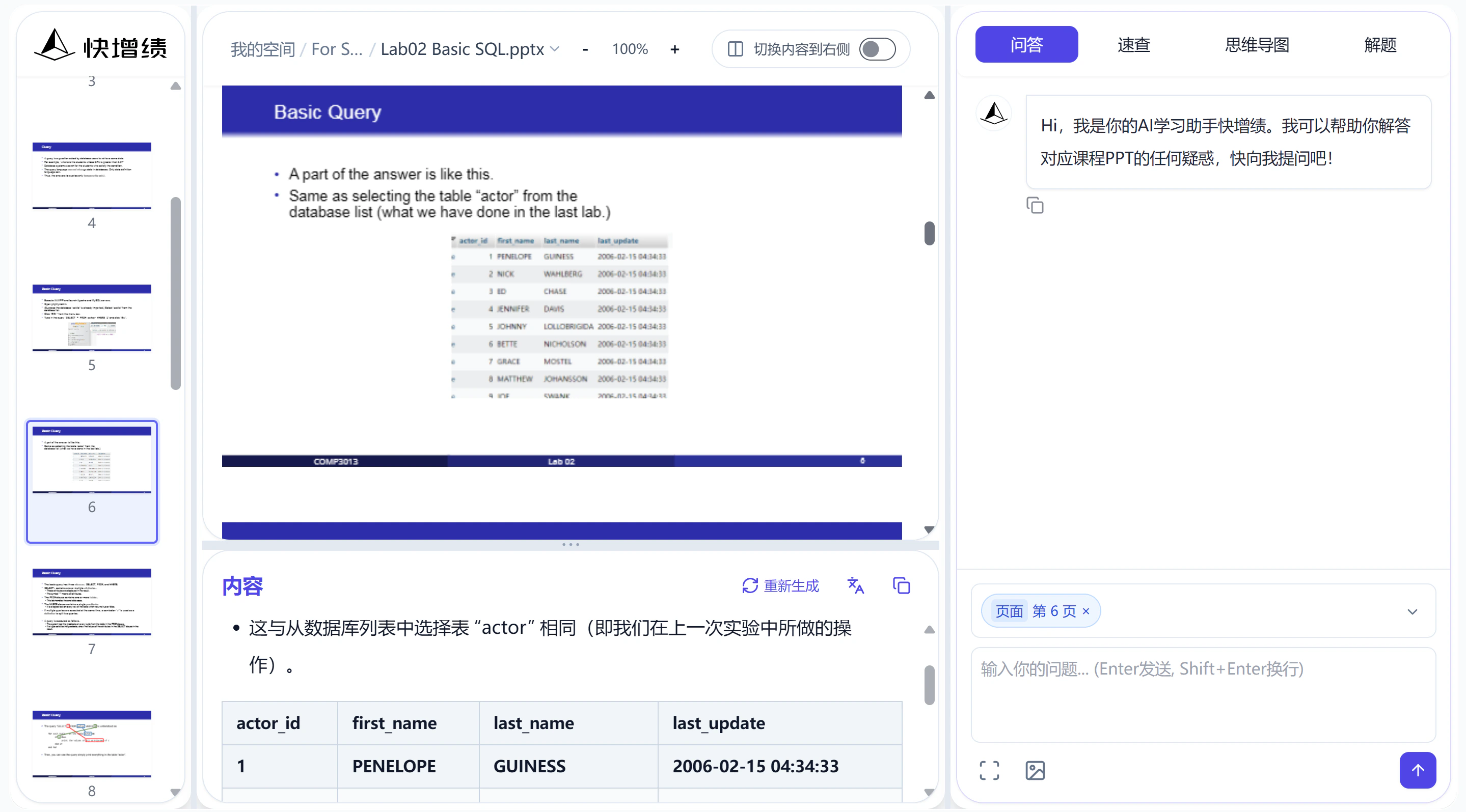Click the 100% zoom level
Screen dimensions: 1466x812
click(x=630, y=49)
